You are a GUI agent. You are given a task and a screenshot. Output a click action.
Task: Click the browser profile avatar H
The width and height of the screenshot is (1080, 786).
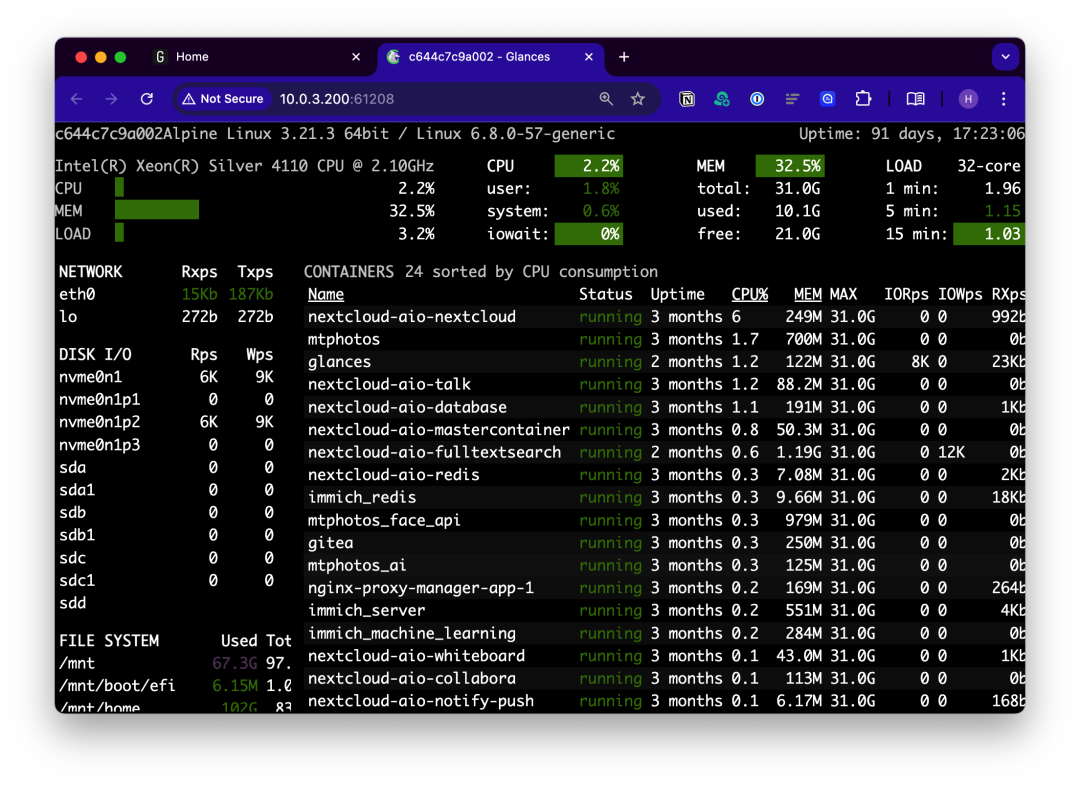(967, 99)
